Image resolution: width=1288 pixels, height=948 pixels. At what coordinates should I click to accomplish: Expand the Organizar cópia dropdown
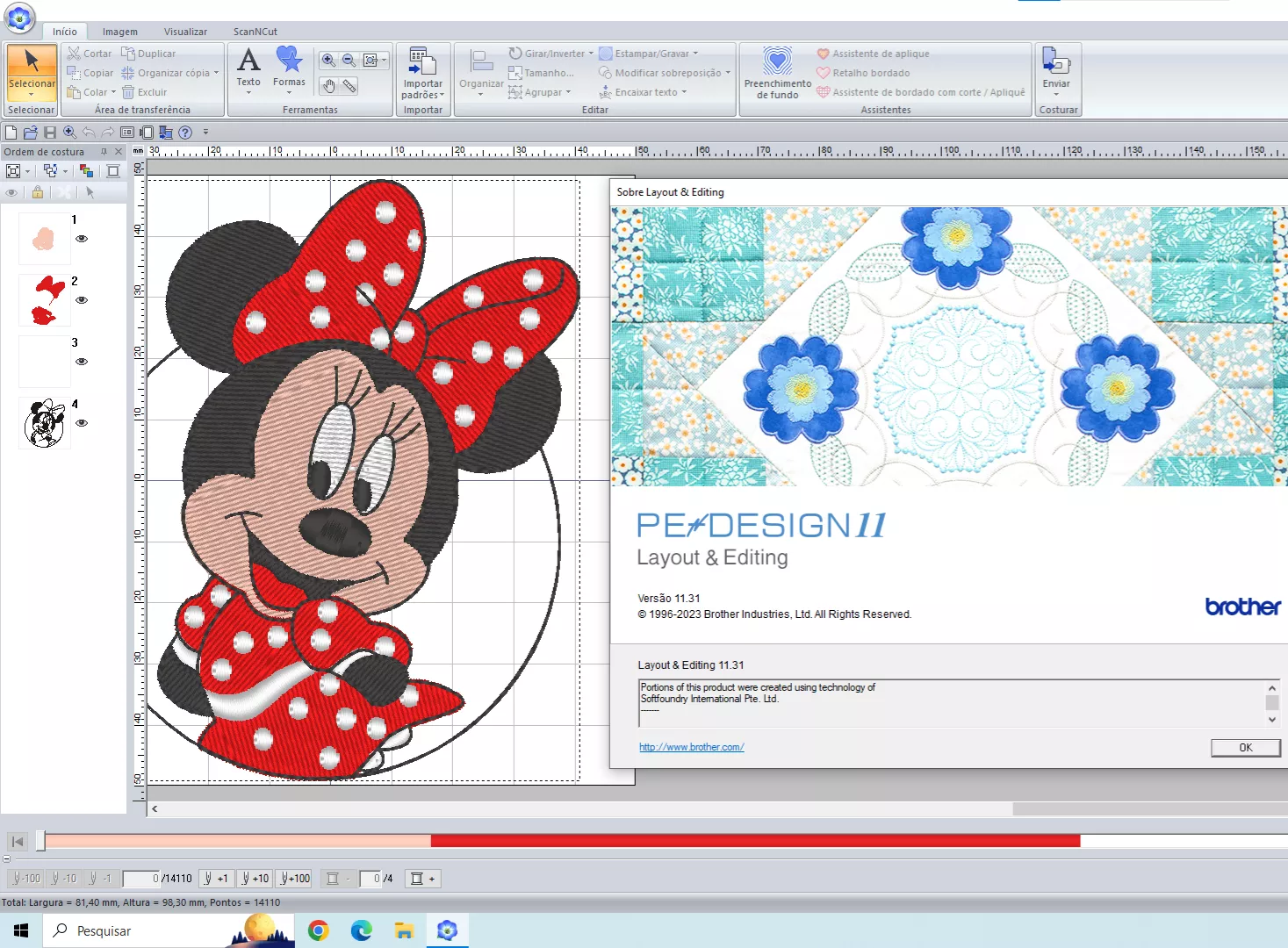click(216, 73)
